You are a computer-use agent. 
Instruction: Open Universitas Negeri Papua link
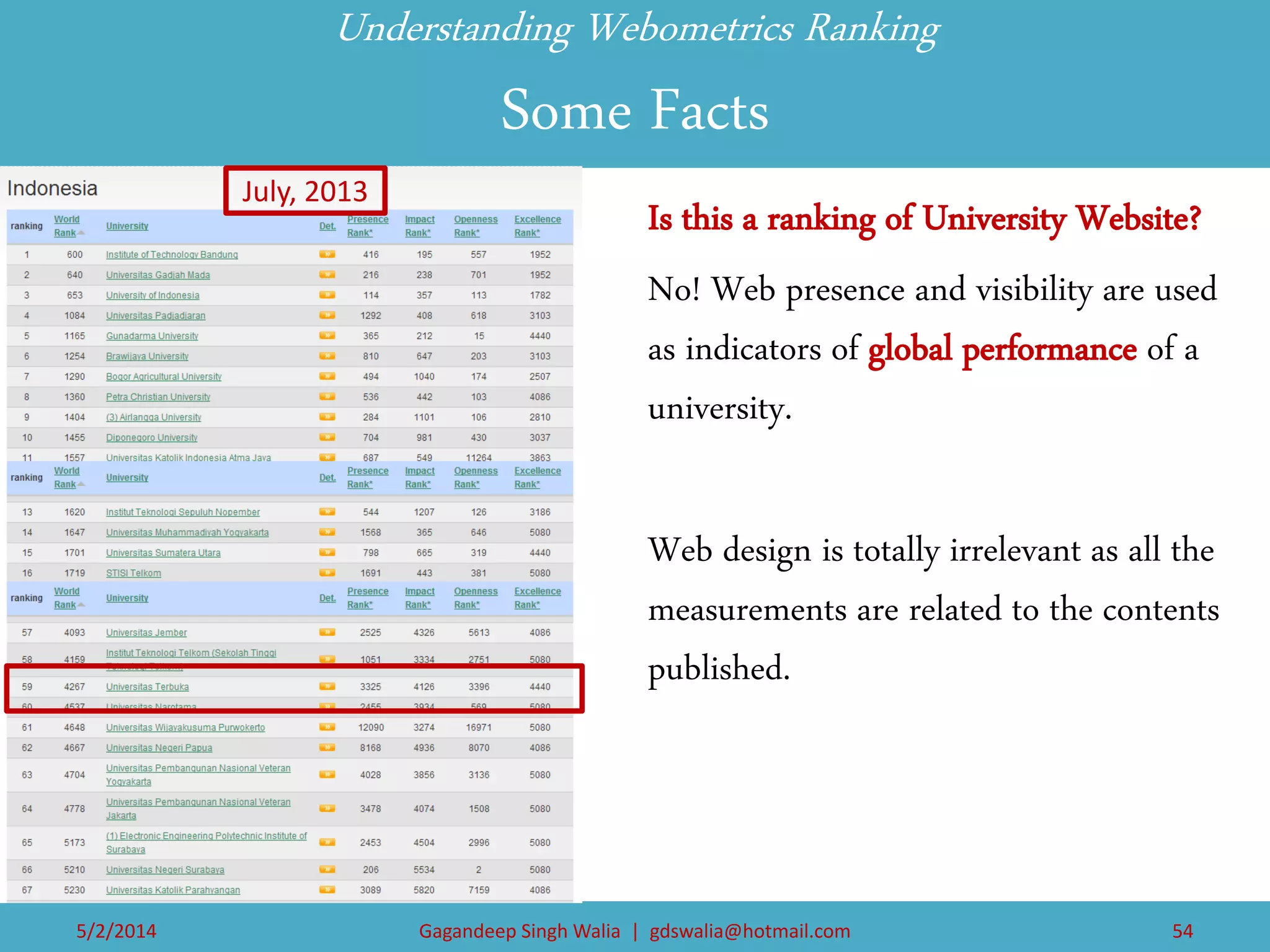coord(159,748)
